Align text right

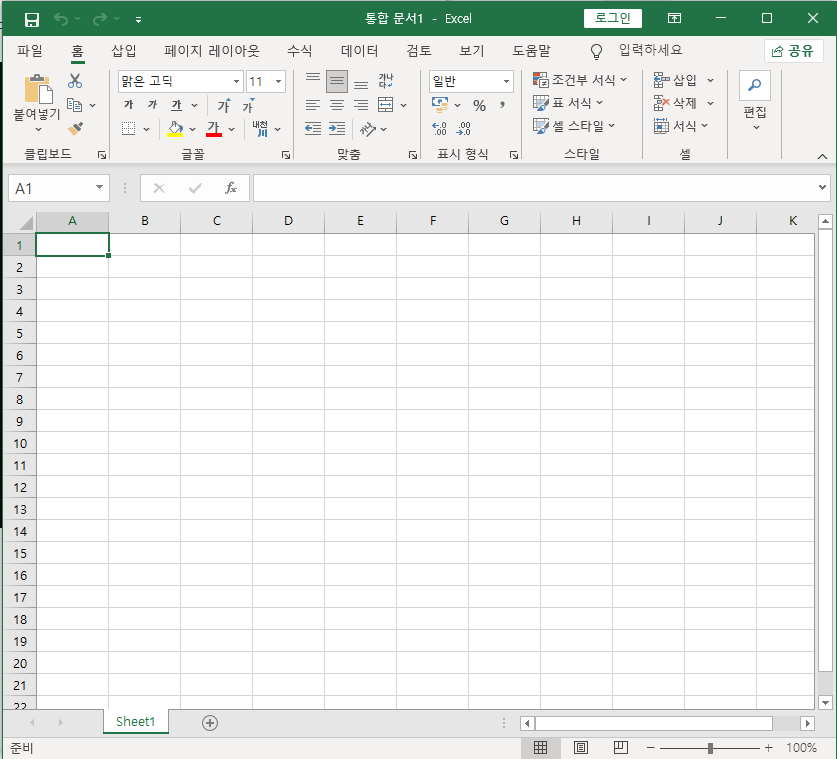point(361,105)
